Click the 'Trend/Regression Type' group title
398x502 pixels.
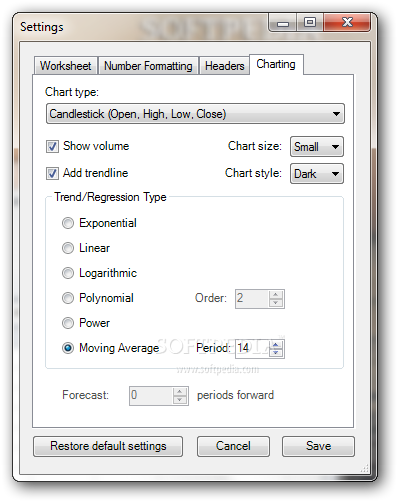(x=110, y=197)
